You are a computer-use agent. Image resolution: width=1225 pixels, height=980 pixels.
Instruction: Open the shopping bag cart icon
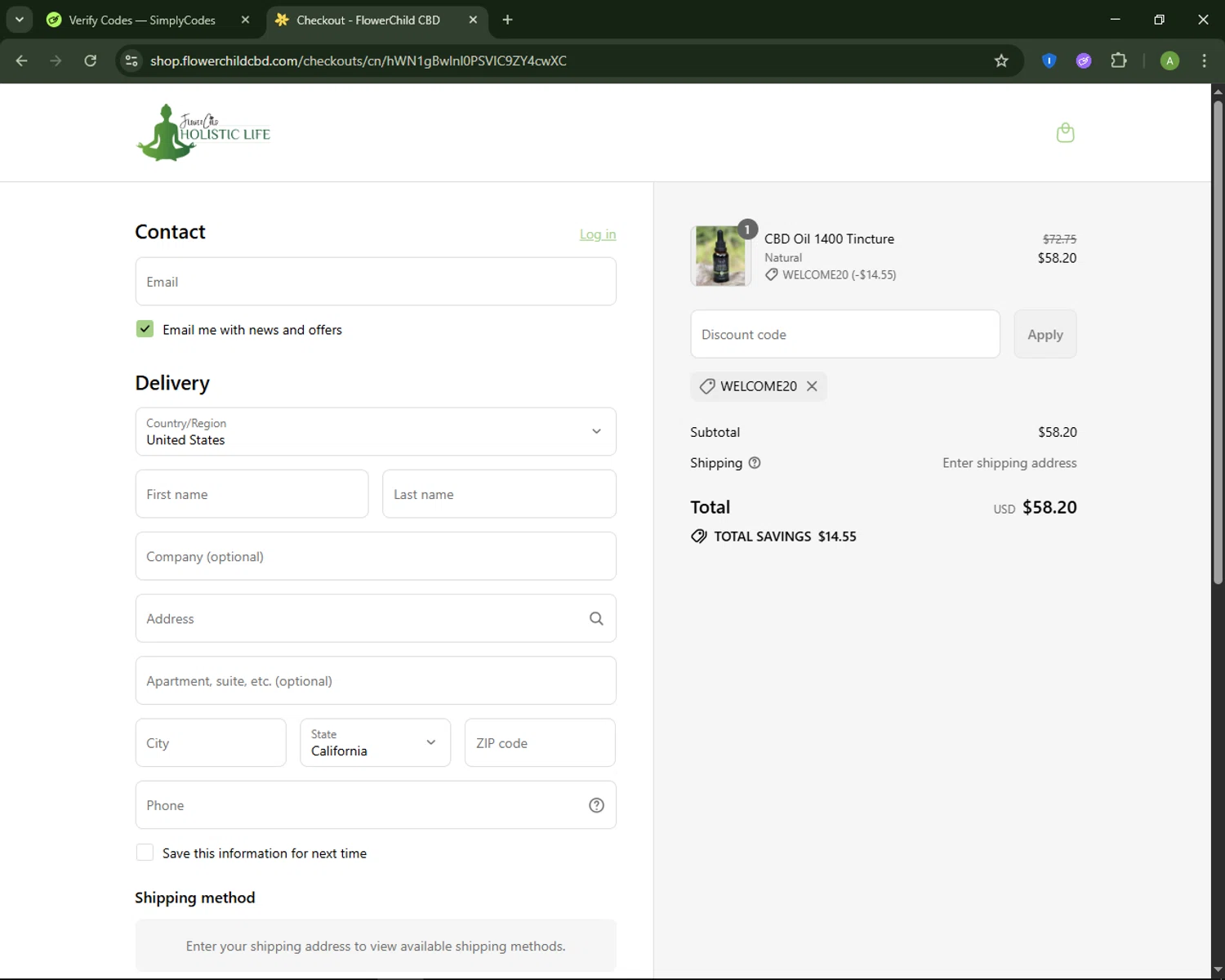click(x=1065, y=132)
